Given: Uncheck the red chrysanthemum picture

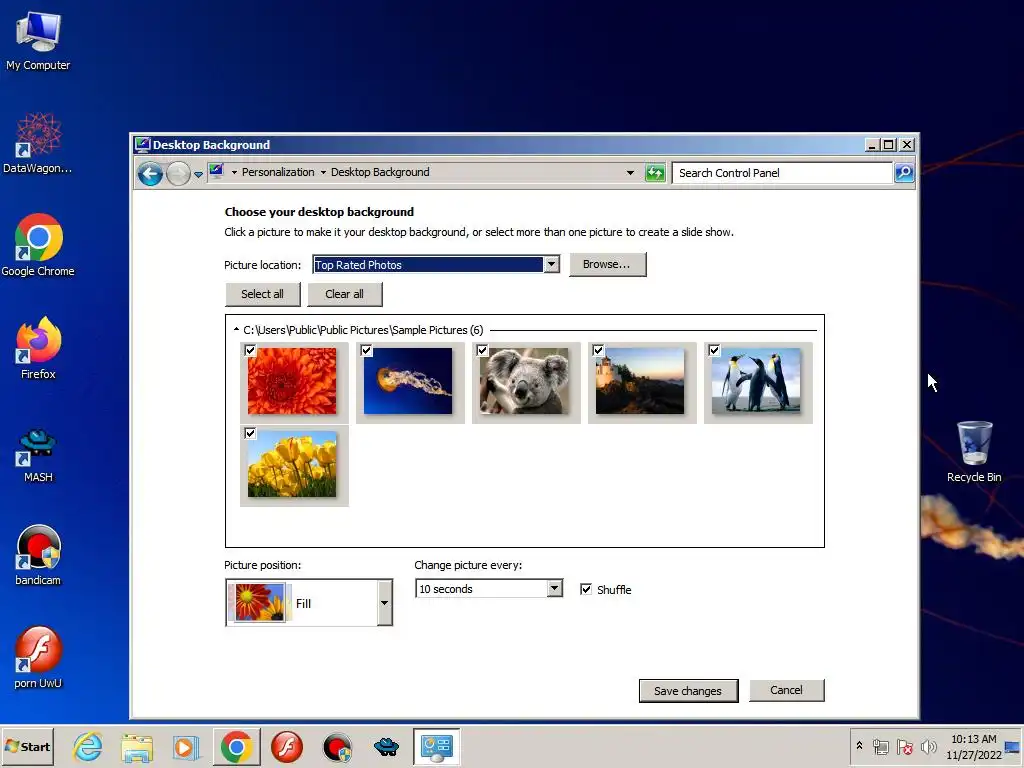Looking at the screenshot, I should (250, 350).
